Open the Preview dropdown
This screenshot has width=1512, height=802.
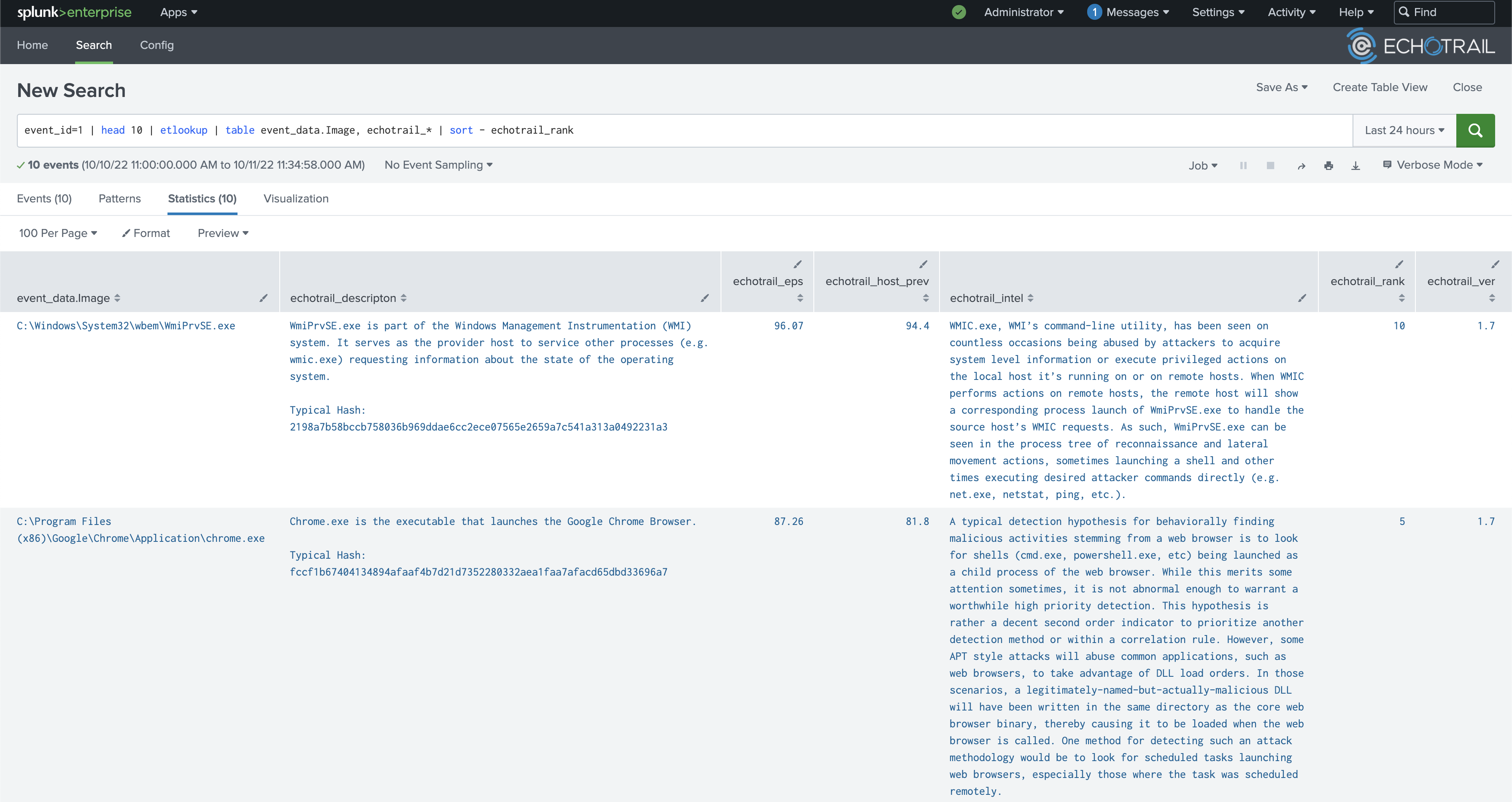pos(223,233)
